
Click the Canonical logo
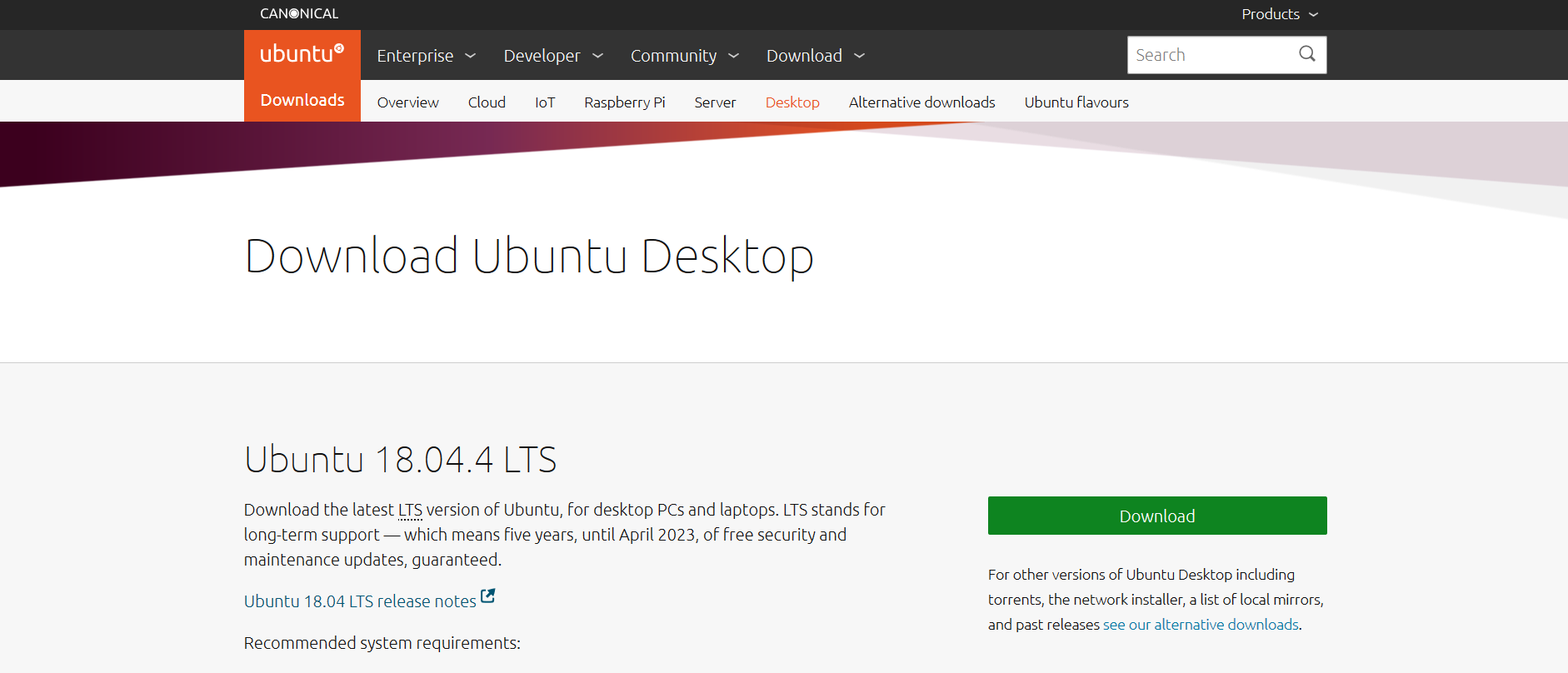click(299, 13)
